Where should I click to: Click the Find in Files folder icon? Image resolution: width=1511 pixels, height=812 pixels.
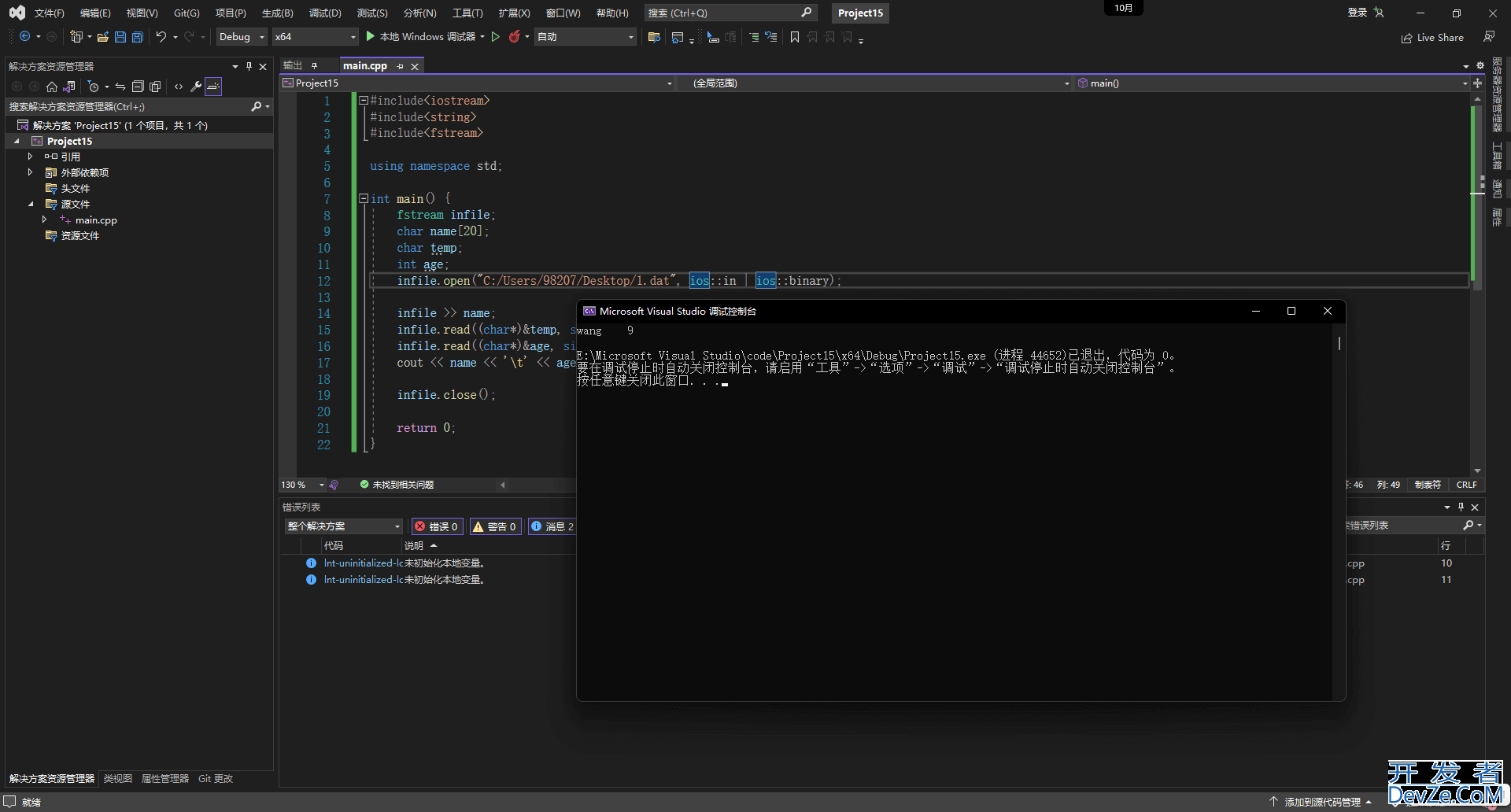(654, 37)
